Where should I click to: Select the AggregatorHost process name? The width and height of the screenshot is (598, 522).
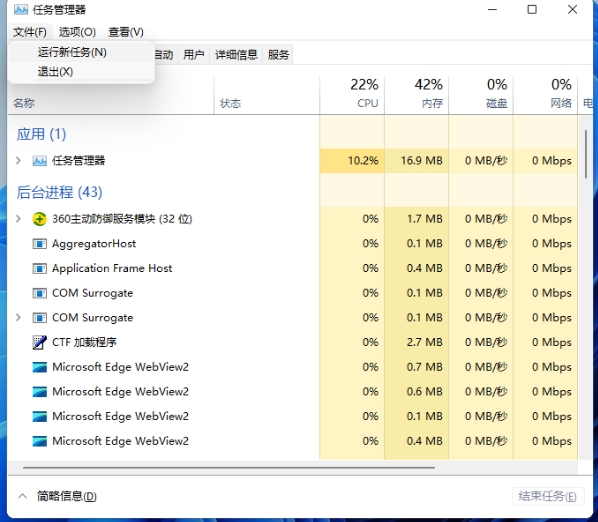94,244
